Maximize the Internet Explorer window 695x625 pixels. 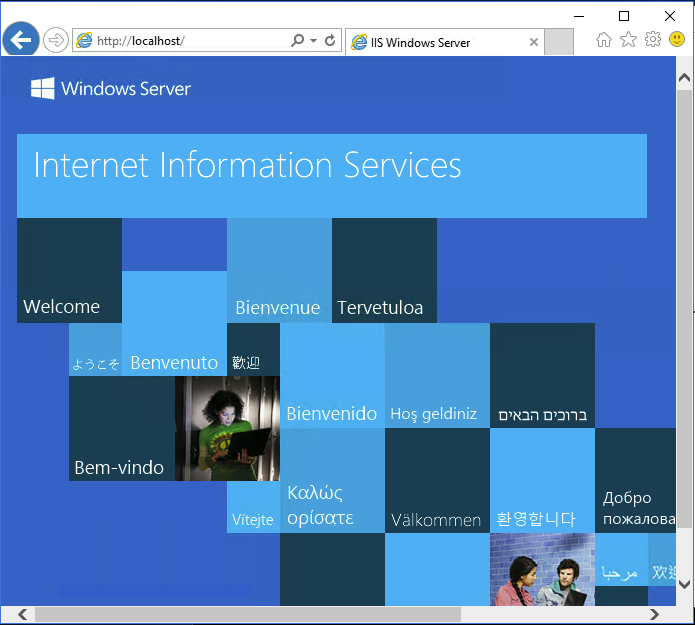tap(624, 16)
